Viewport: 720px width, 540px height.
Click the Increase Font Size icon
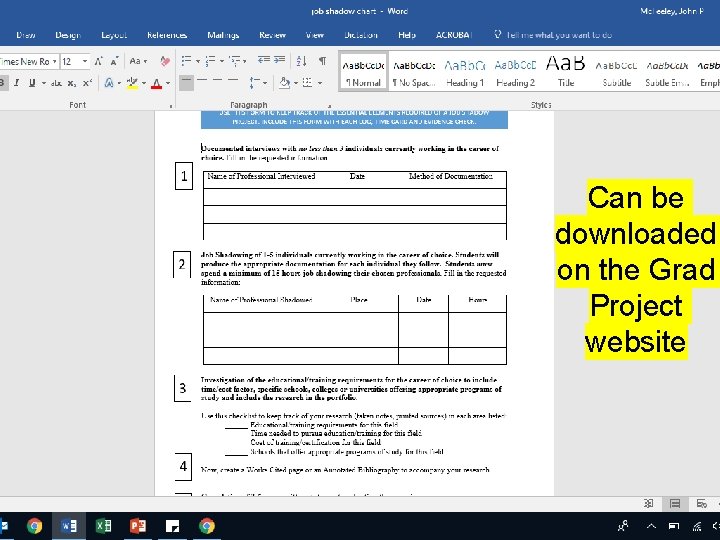(x=98, y=61)
